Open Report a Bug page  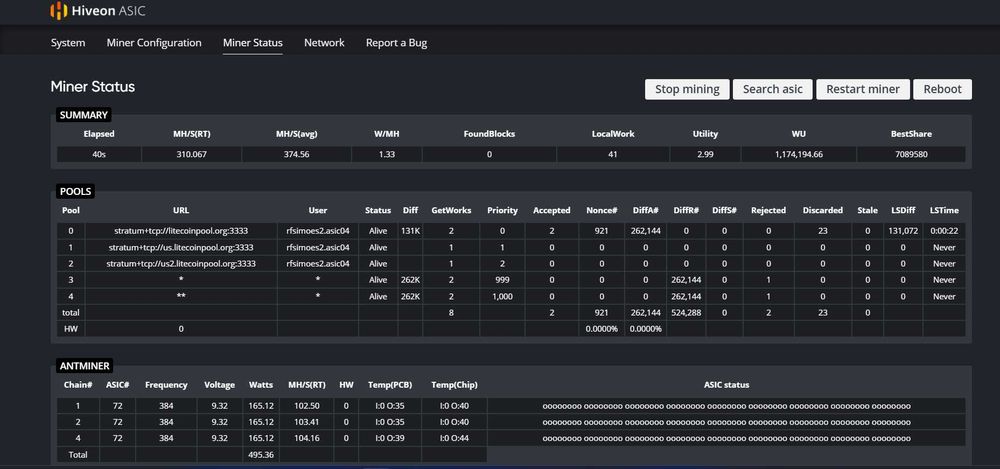[396, 43]
